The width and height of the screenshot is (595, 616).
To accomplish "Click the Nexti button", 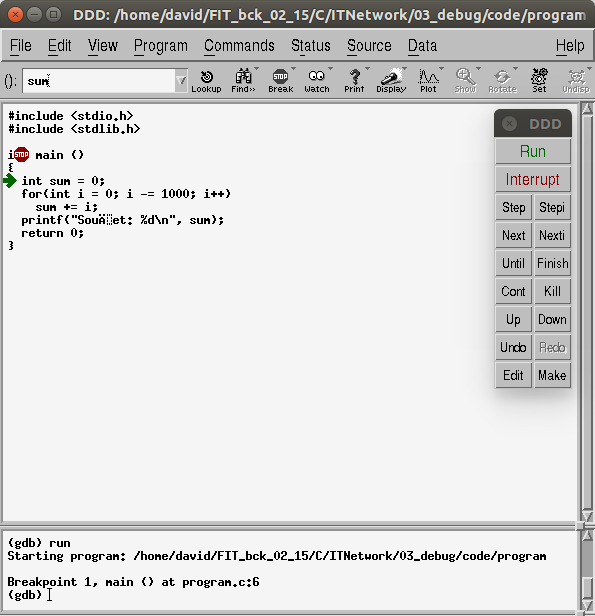I will point(552,235).
